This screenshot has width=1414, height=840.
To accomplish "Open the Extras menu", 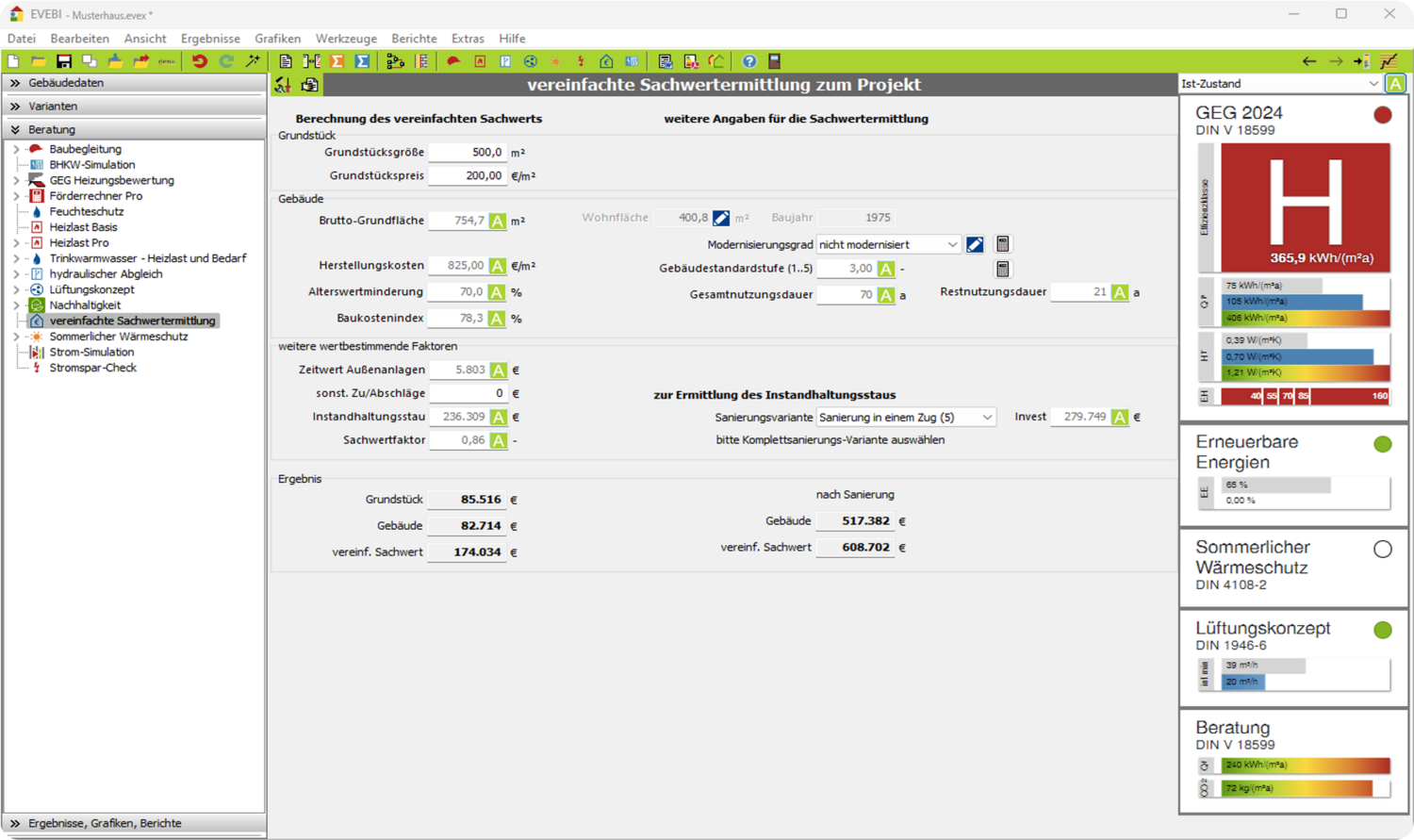I will [x=468, y=39].
